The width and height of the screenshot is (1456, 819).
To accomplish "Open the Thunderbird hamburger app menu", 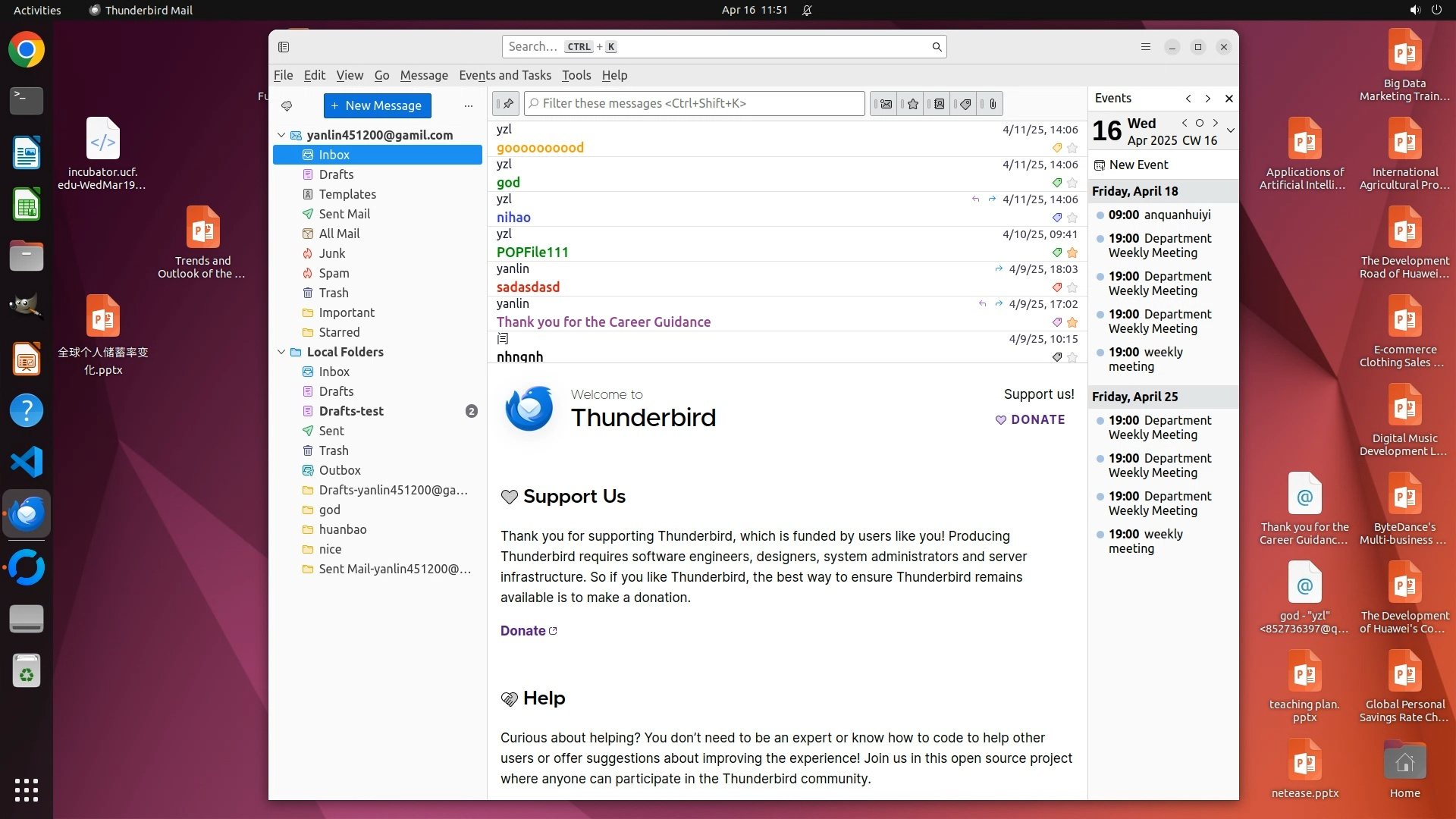I will (x=1146, y=47).
